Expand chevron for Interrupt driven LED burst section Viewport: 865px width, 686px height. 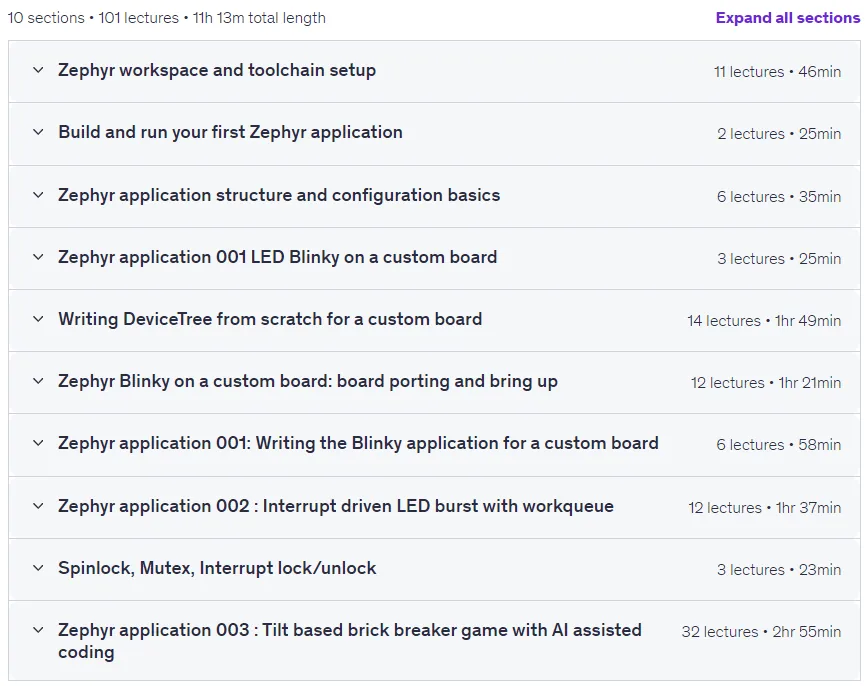point(38,506)
